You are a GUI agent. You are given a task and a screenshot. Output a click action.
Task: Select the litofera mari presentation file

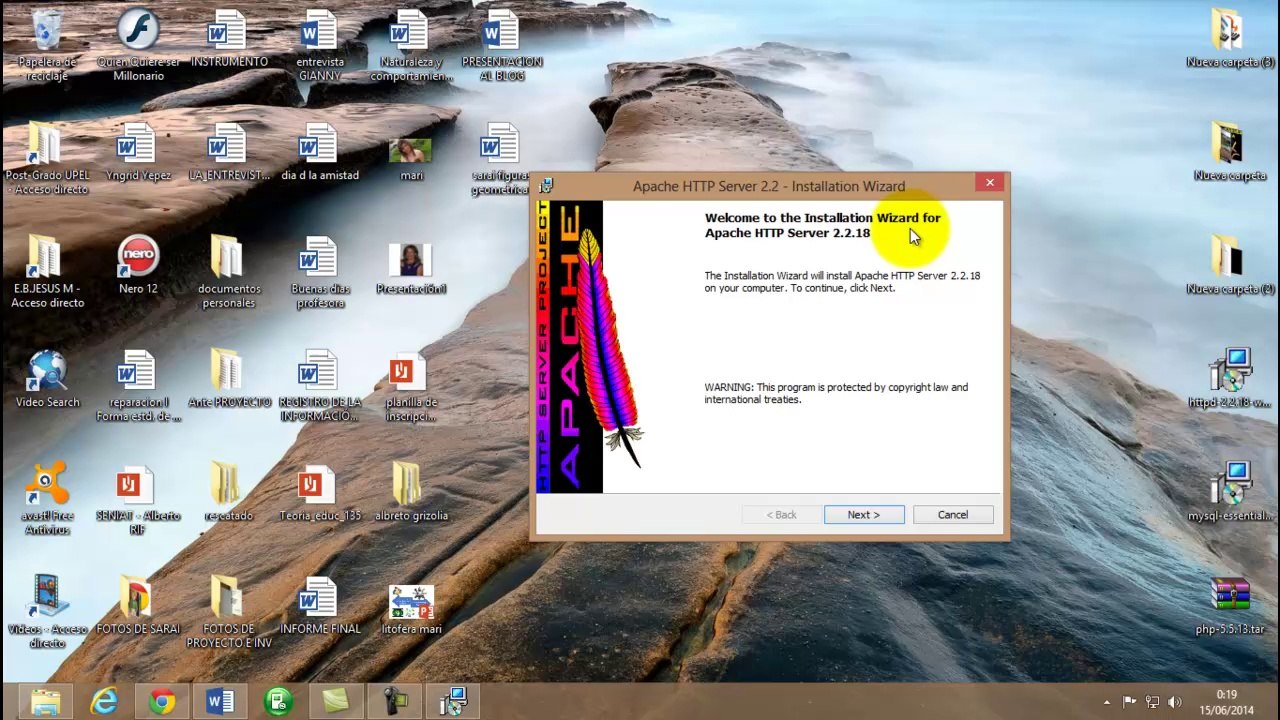[411, 608]
